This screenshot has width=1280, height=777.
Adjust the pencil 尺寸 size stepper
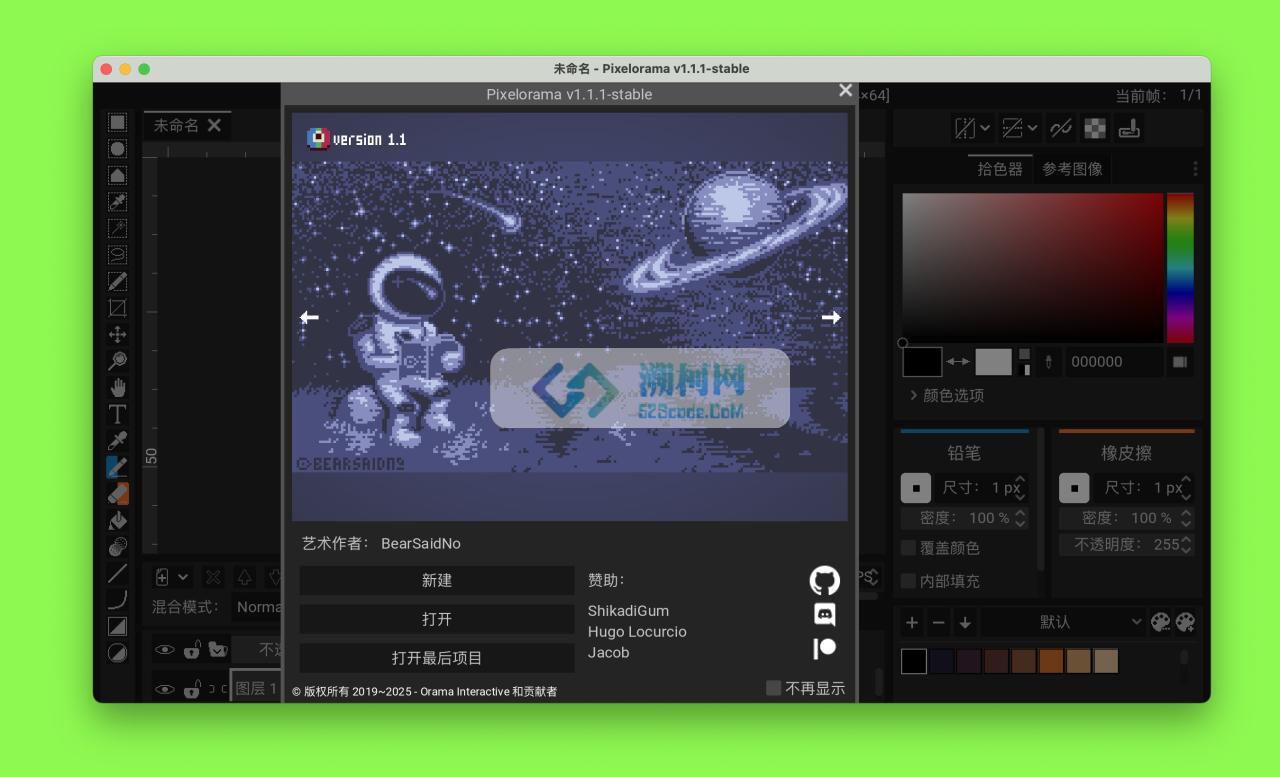[x=1019, y=488]
